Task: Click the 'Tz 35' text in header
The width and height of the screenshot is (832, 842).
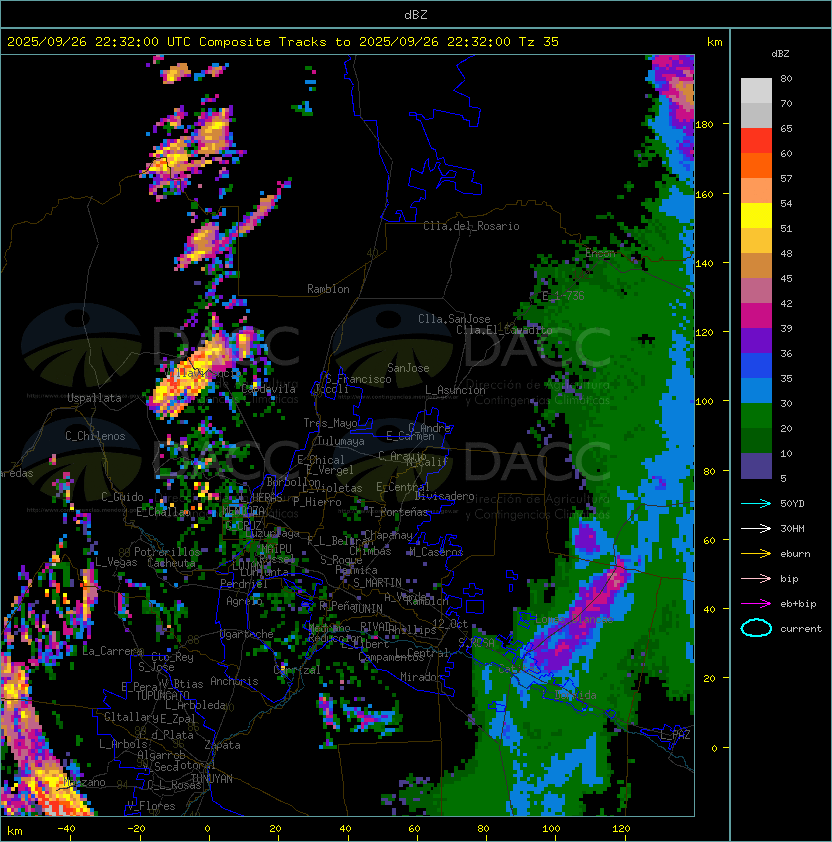Action: [538, 41]
